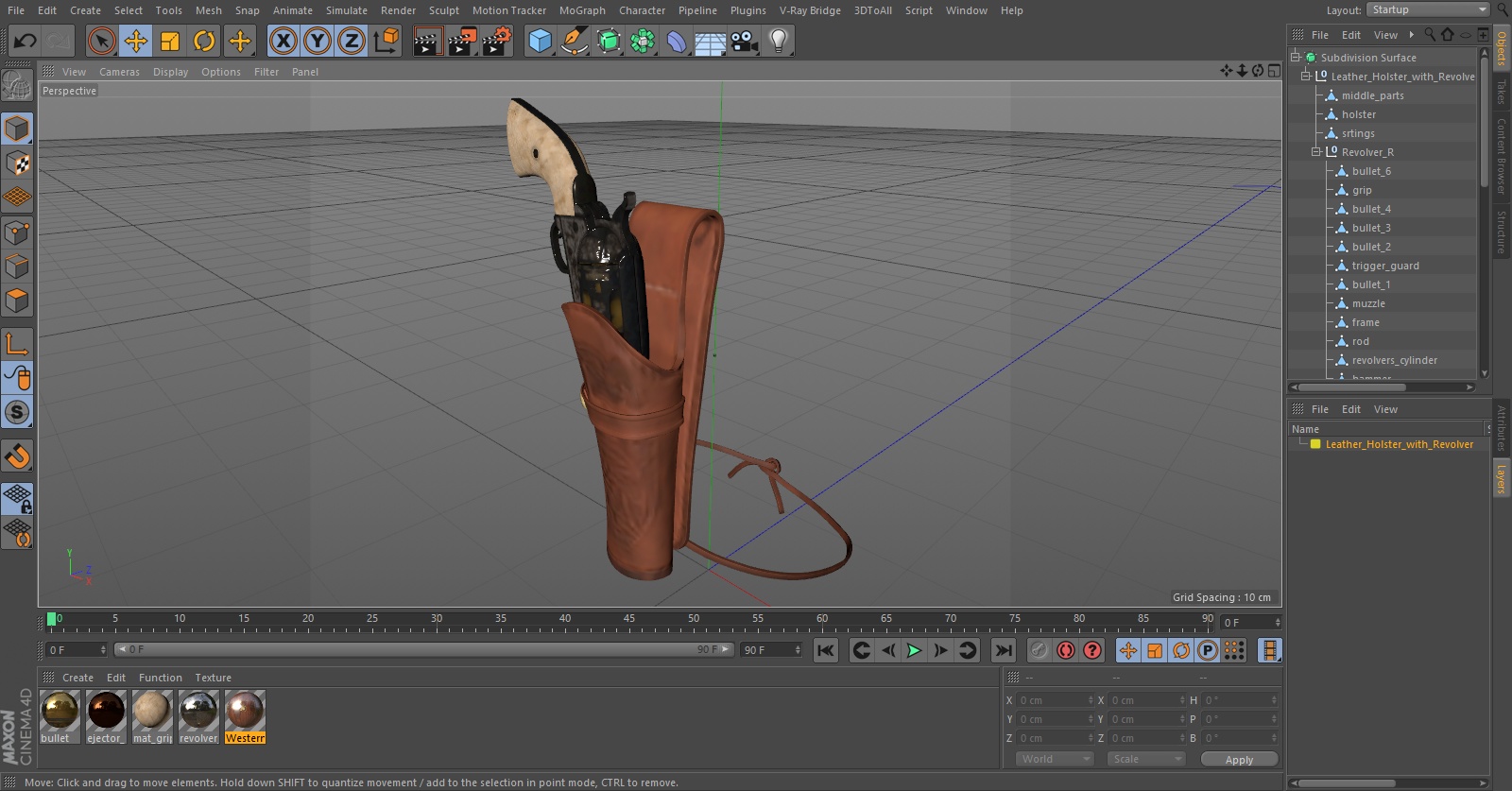The width and height of the screenshot is (1512, 791).
Task: Click the Record Active Objects button
Action: pos(1039,650)
